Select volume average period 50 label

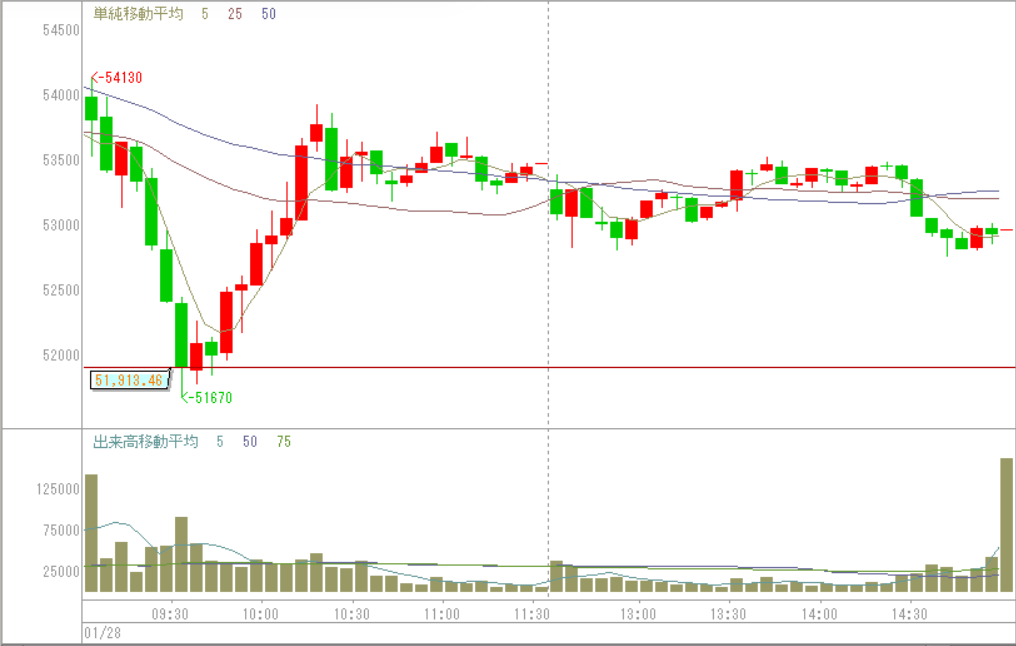(x=250, y=442)
